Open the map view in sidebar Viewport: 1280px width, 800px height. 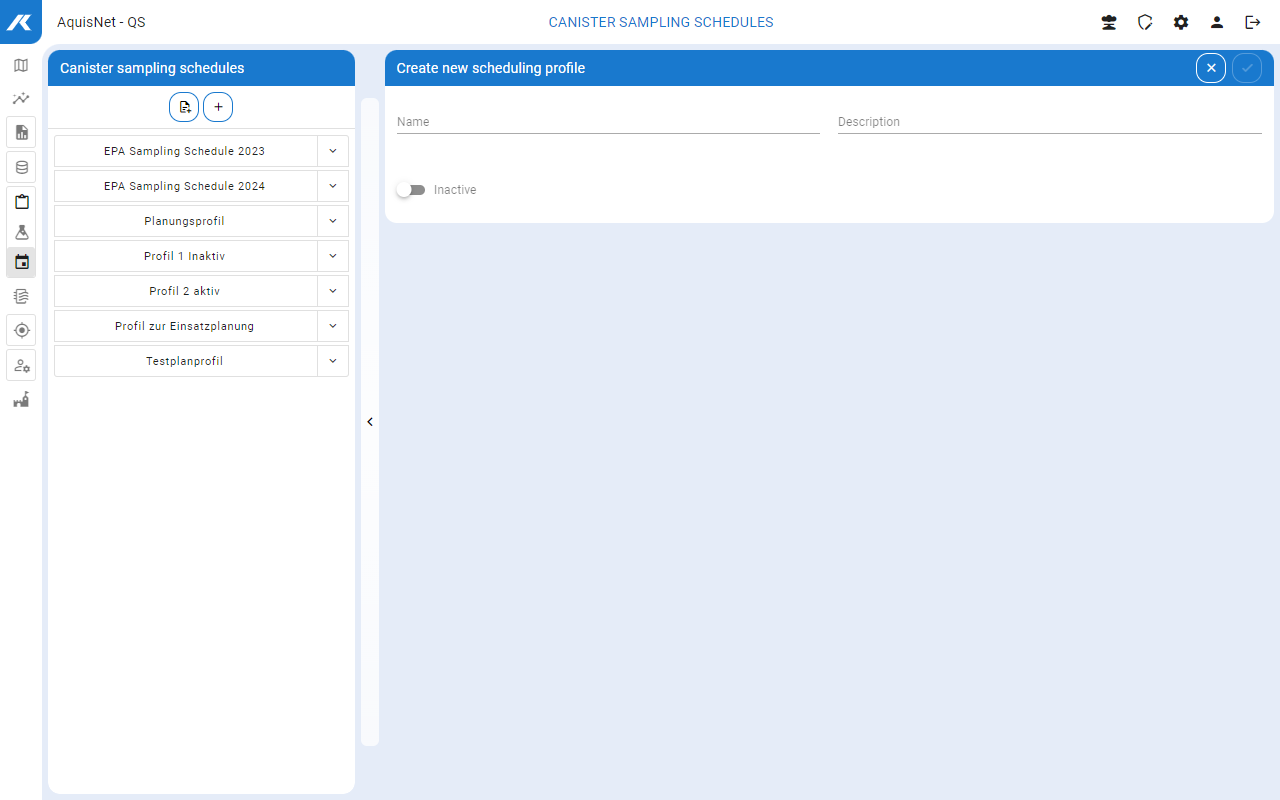point(21,66)
